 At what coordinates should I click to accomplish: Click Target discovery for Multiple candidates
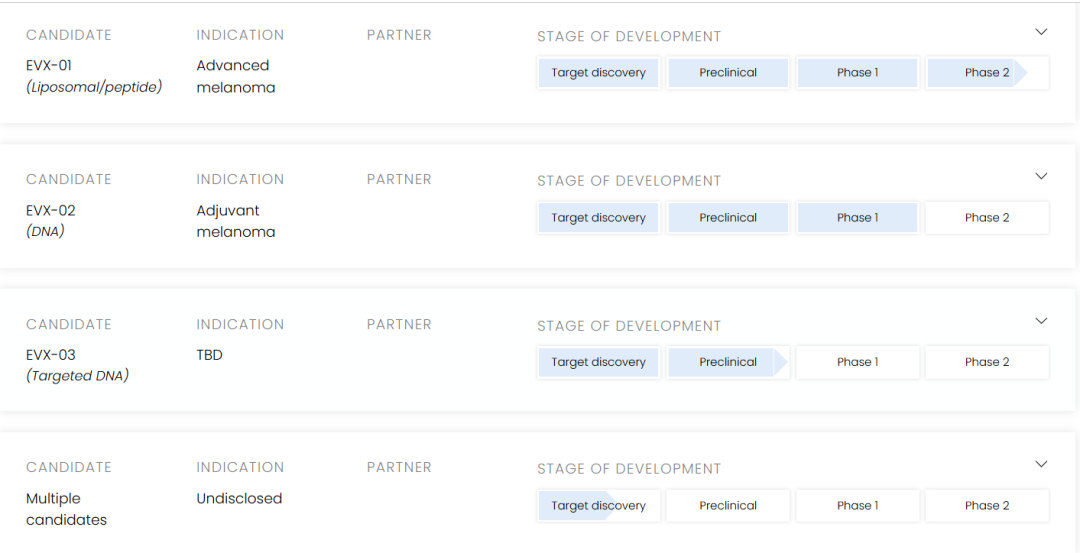pyautogui.click(x=599, y=505)
